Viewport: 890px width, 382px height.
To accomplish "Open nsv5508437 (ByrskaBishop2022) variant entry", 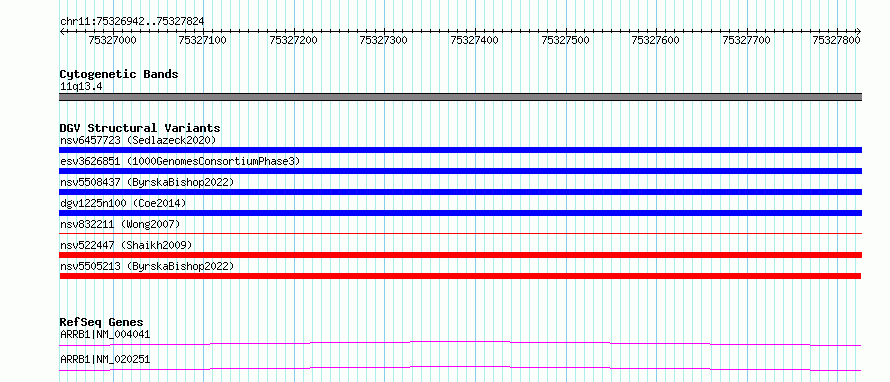I will tap(147, 182).
